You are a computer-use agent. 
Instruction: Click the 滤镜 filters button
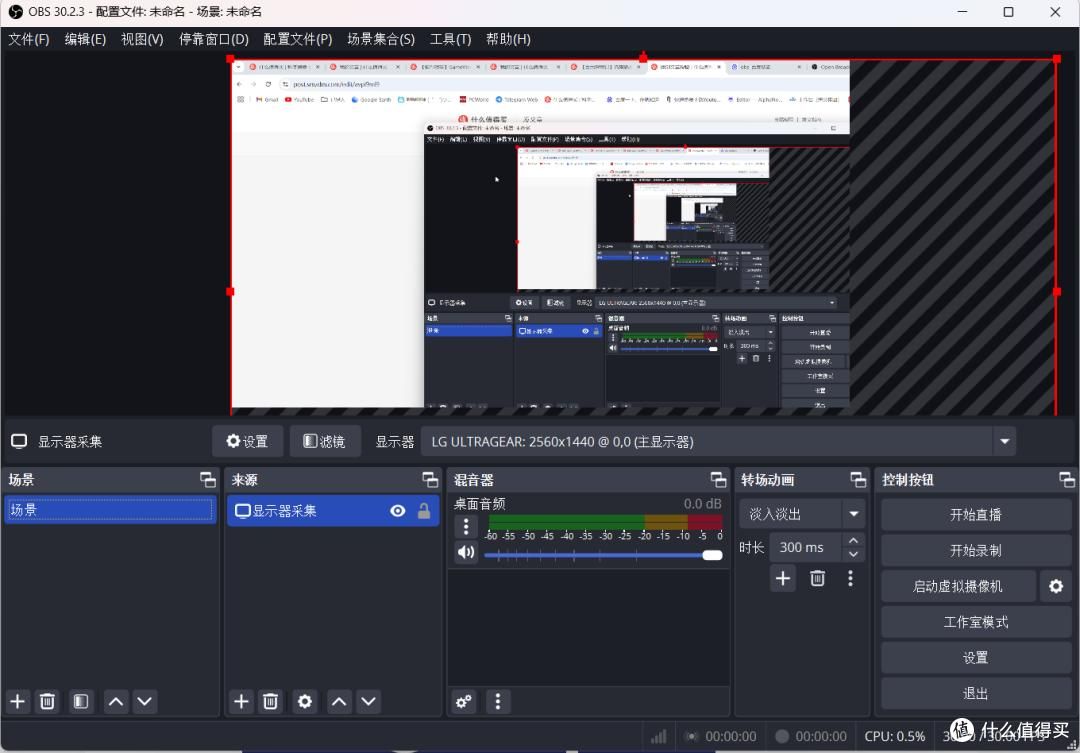coord(324,442)
